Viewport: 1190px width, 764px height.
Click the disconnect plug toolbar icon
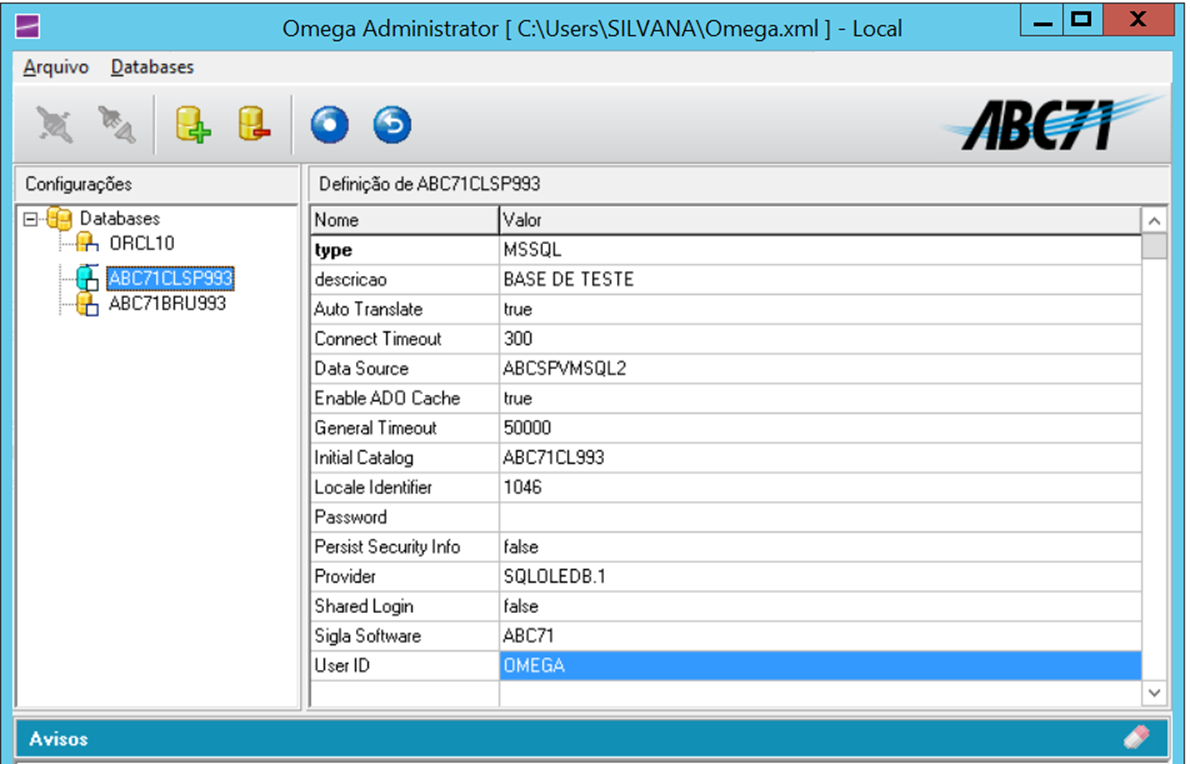pyautogui.click(x=116, y=125)
